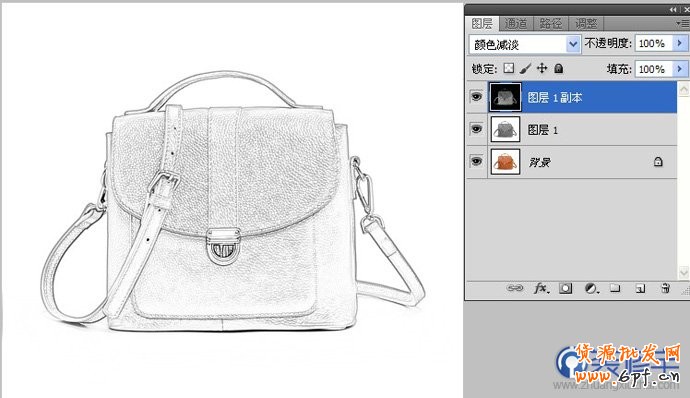The image size is (690, 398).
Task: Delete layer with the trash icon
Action: [665, 288]
